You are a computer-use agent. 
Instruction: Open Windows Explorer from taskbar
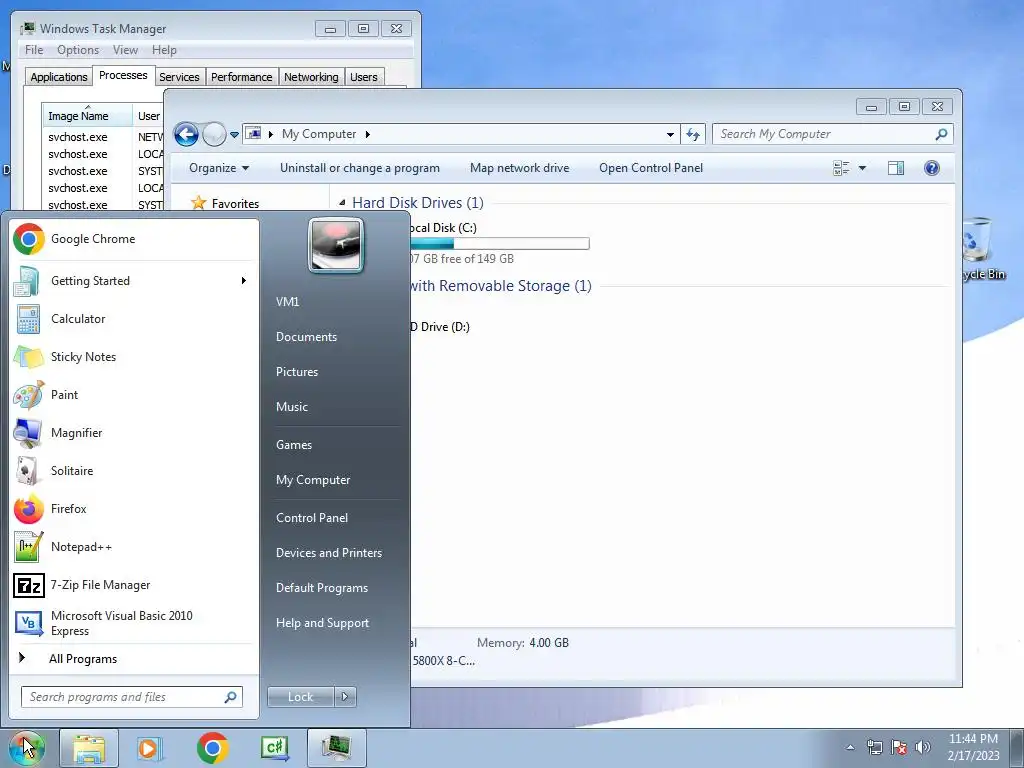(89, 748)
